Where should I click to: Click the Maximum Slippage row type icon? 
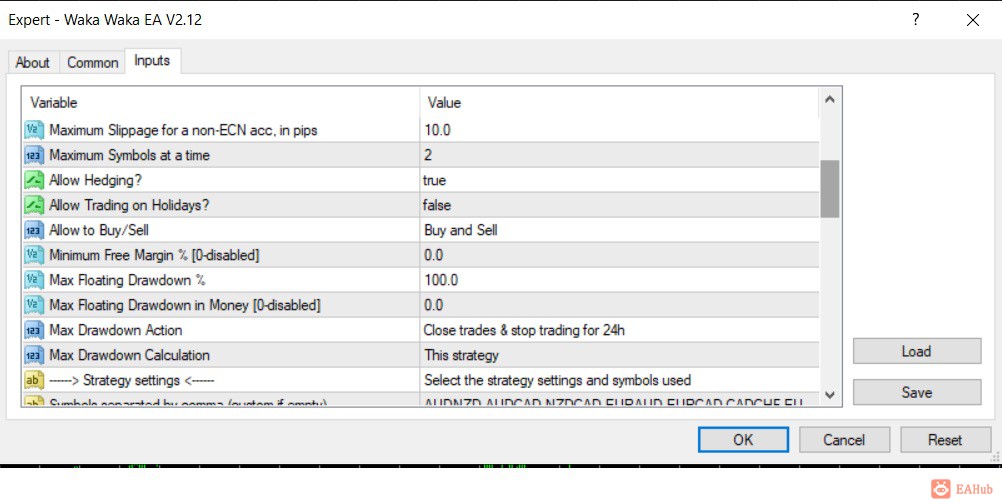(34, 130)
